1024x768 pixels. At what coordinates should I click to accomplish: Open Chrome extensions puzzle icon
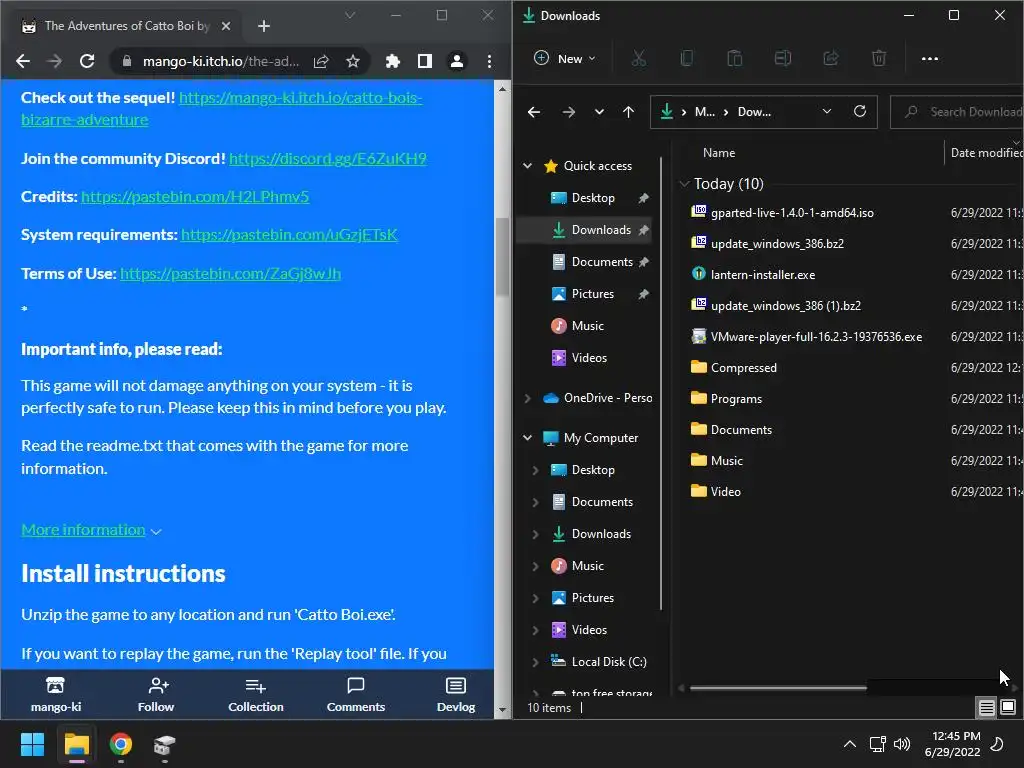click(392, 61)
